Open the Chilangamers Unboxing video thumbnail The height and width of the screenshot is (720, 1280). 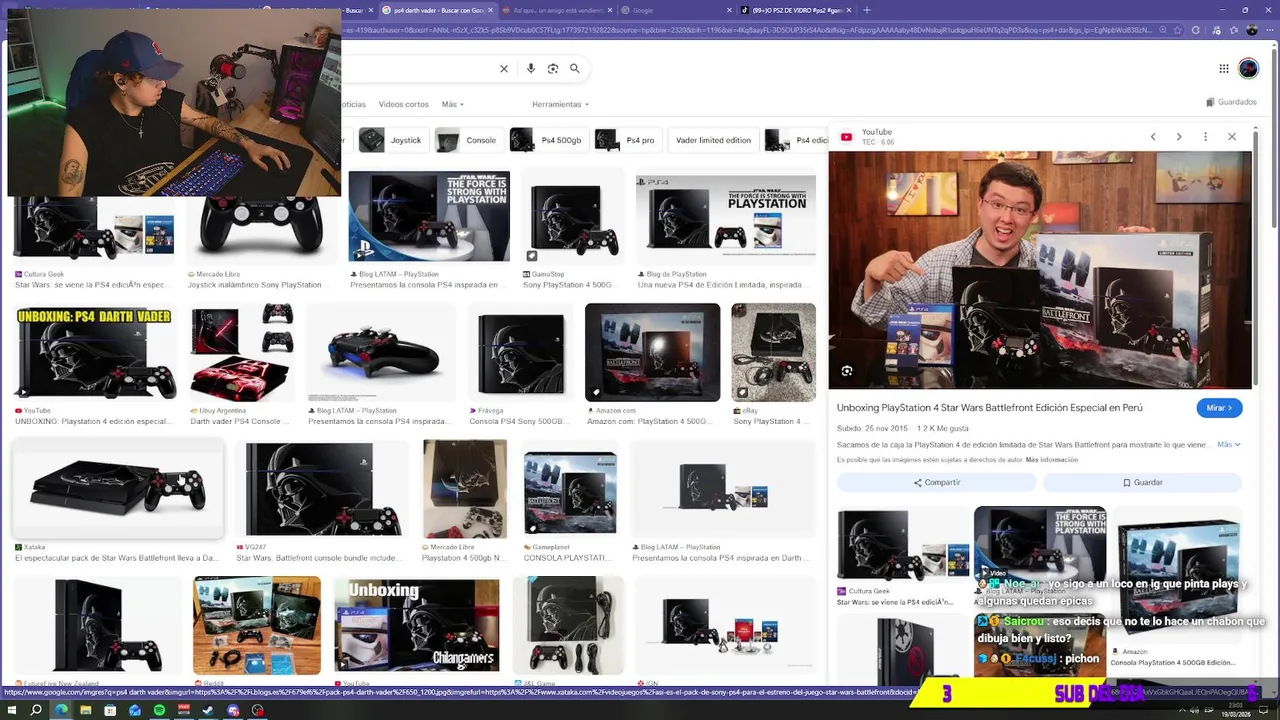(x=416, y=625)
